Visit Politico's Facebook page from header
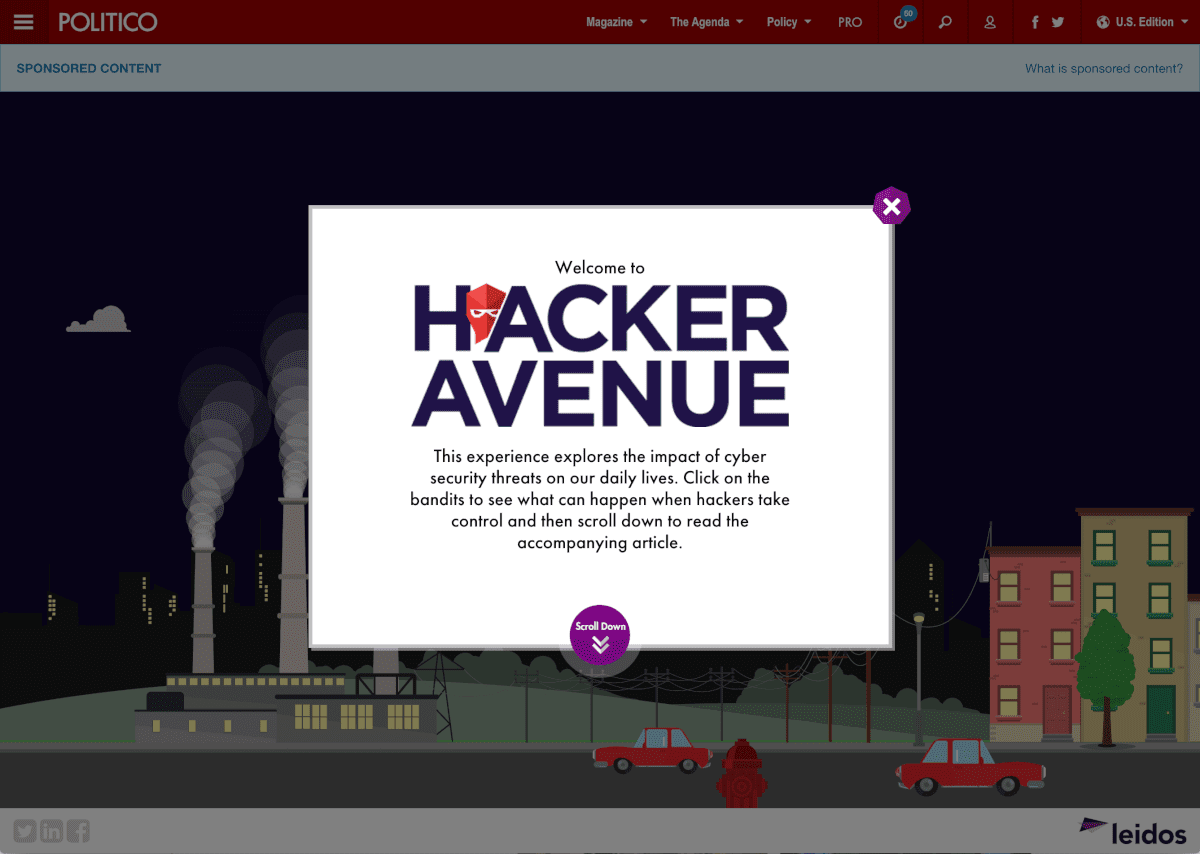This screenshot has height=854, width=1200. [x=1035, y=22]
